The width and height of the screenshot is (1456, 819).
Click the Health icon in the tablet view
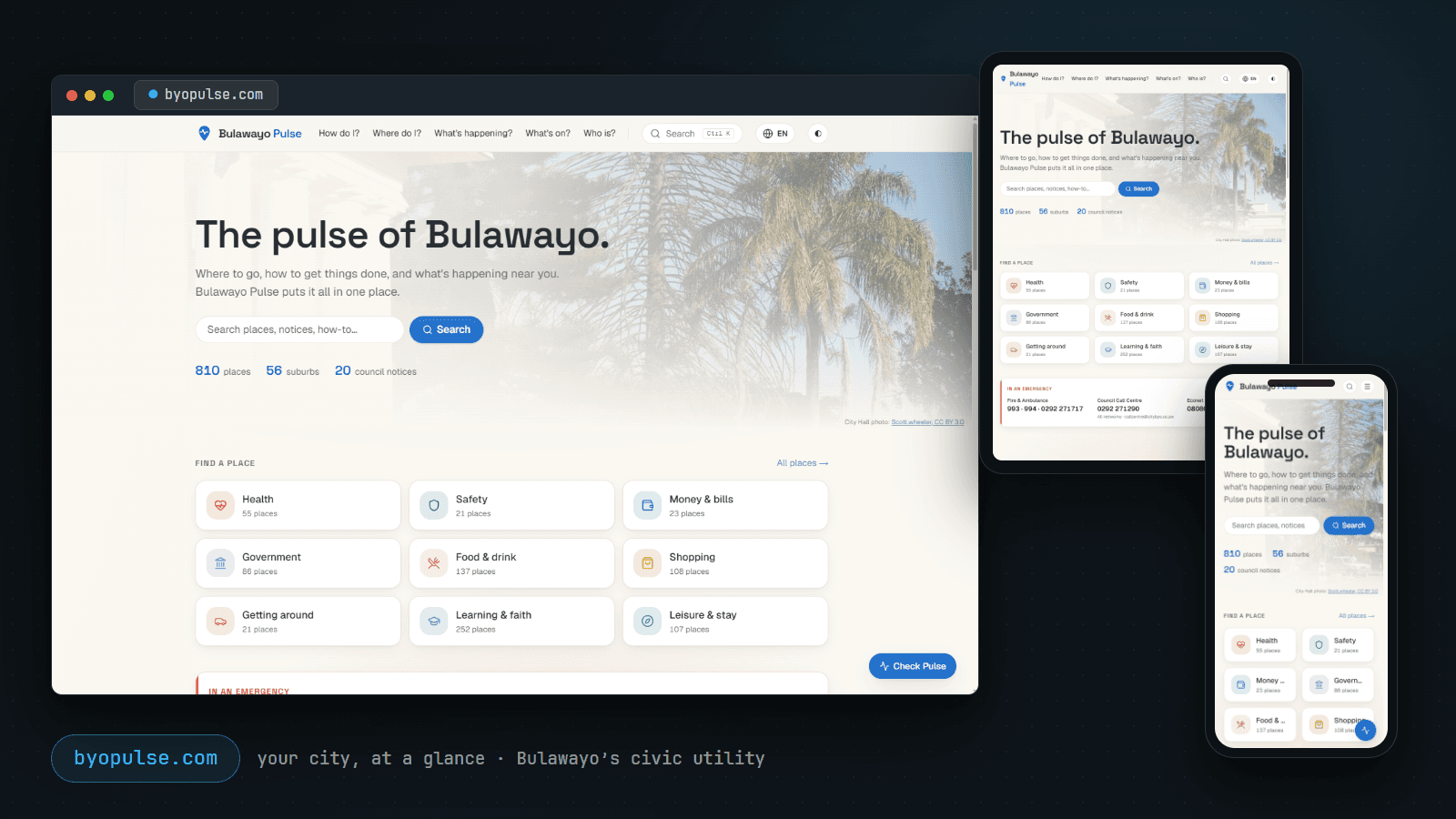click(1013, 286)
